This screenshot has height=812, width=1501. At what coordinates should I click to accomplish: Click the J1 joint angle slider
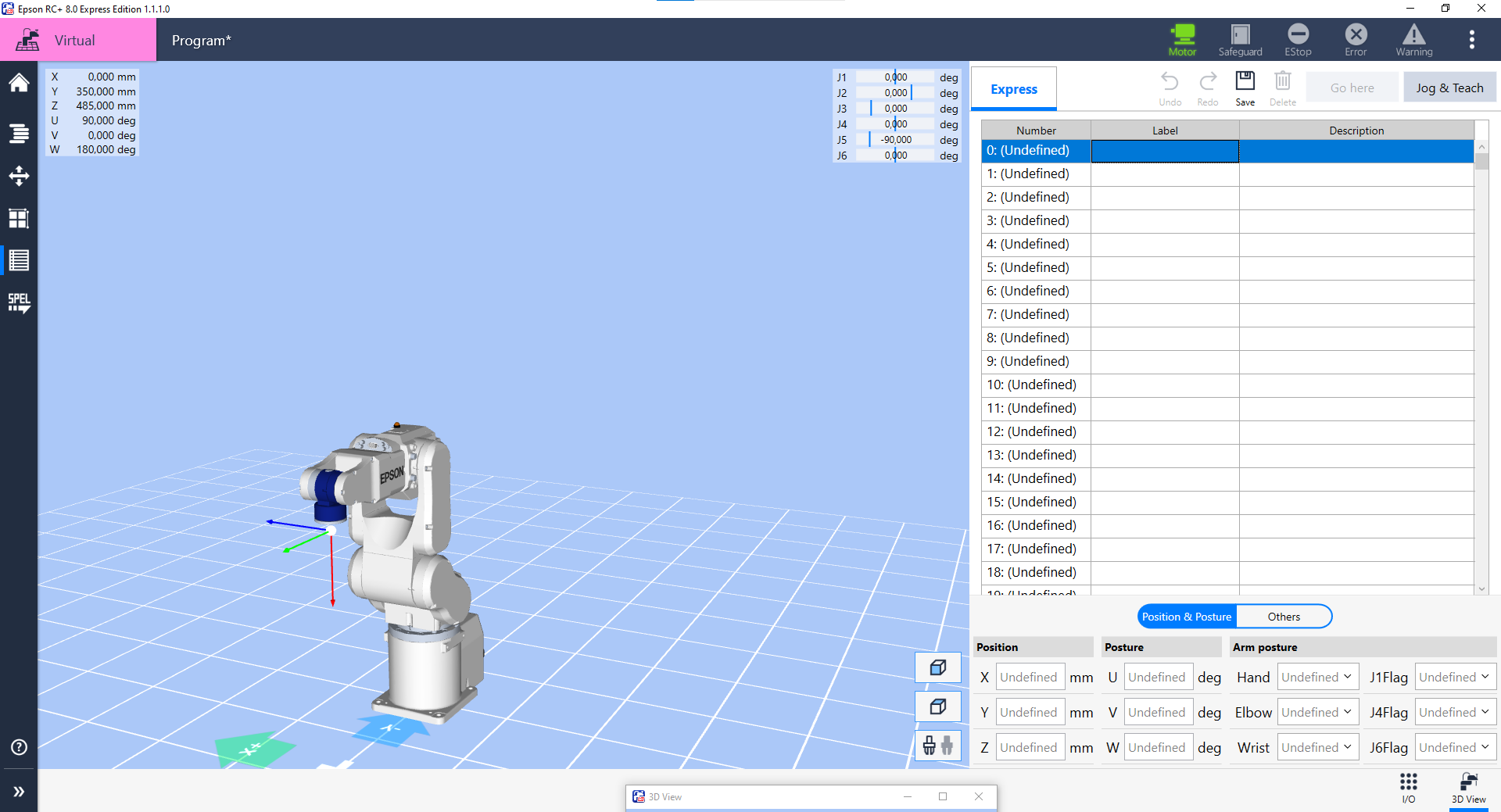click(x=895, y=77)
